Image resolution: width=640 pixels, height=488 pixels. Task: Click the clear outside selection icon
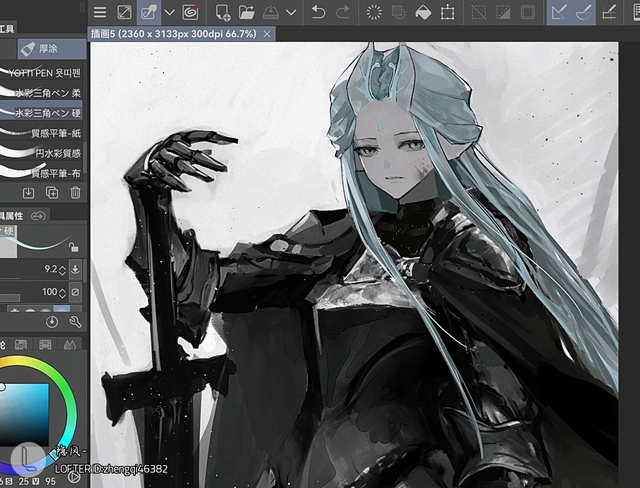pyautogui.click(x=398, y=13)
